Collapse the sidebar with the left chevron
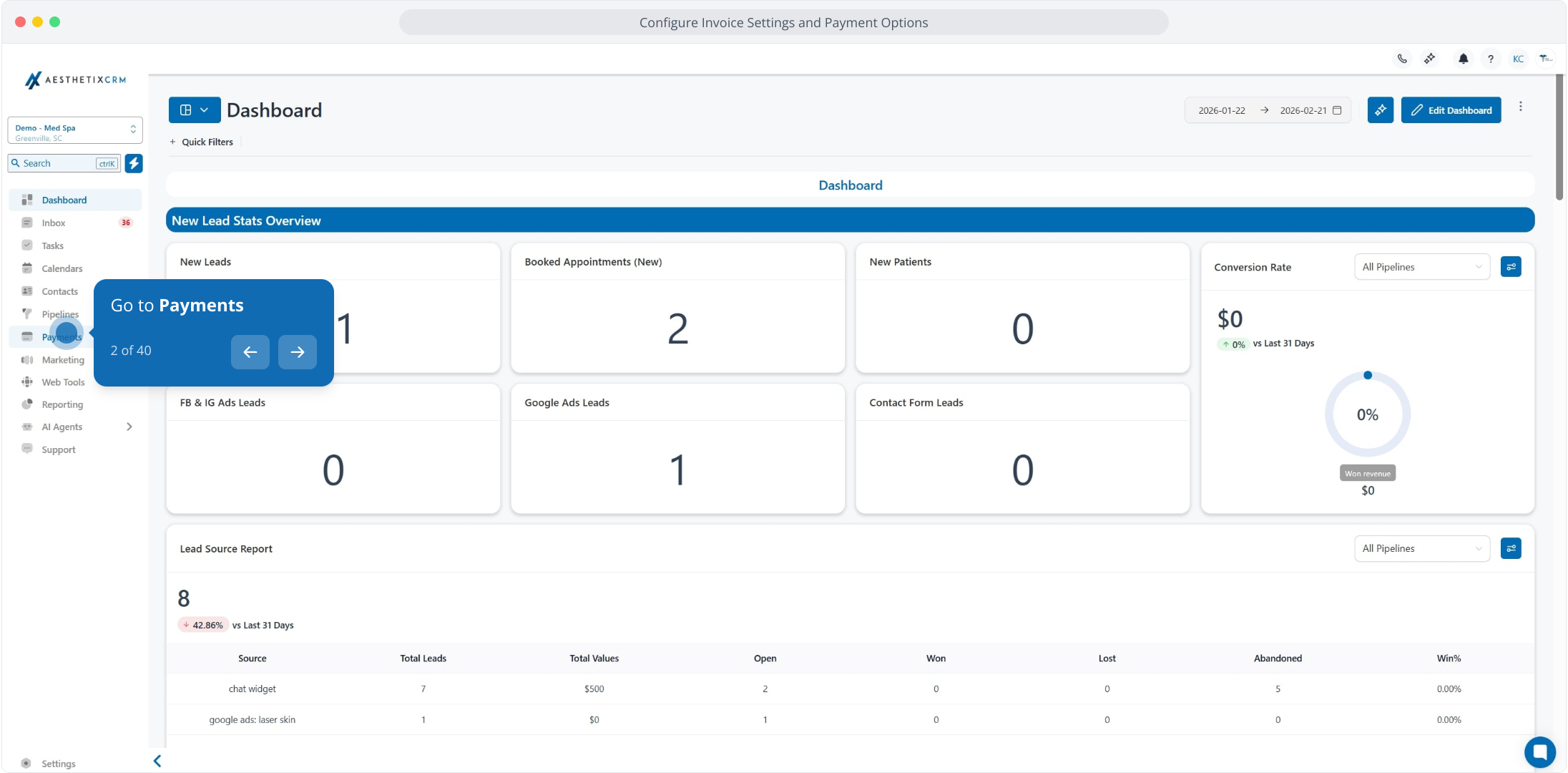 (157, 761)
